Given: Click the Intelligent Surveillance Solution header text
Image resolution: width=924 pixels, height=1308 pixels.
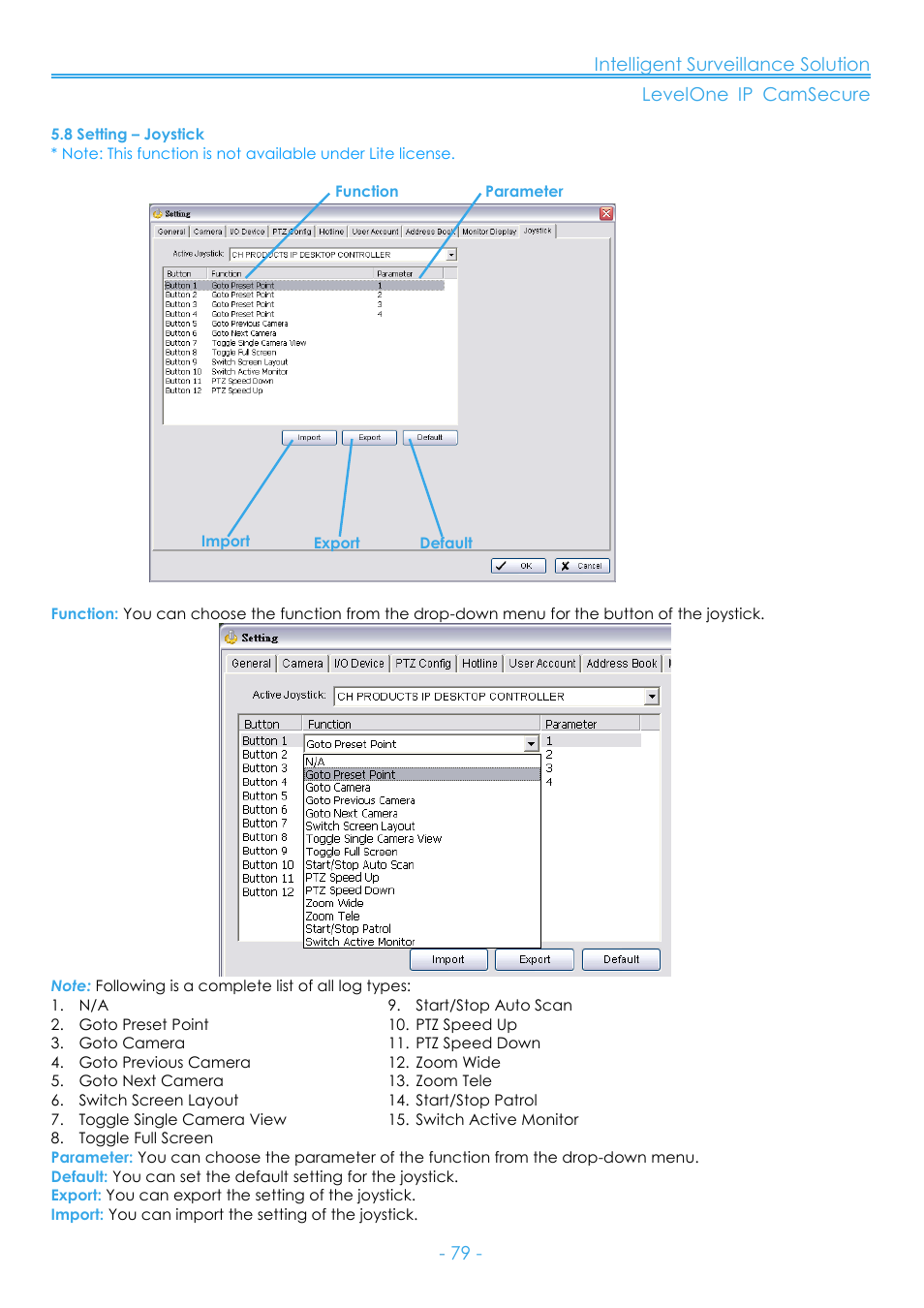Looking at the screenshot, I should pyautogui.click(x=731, y=64).
